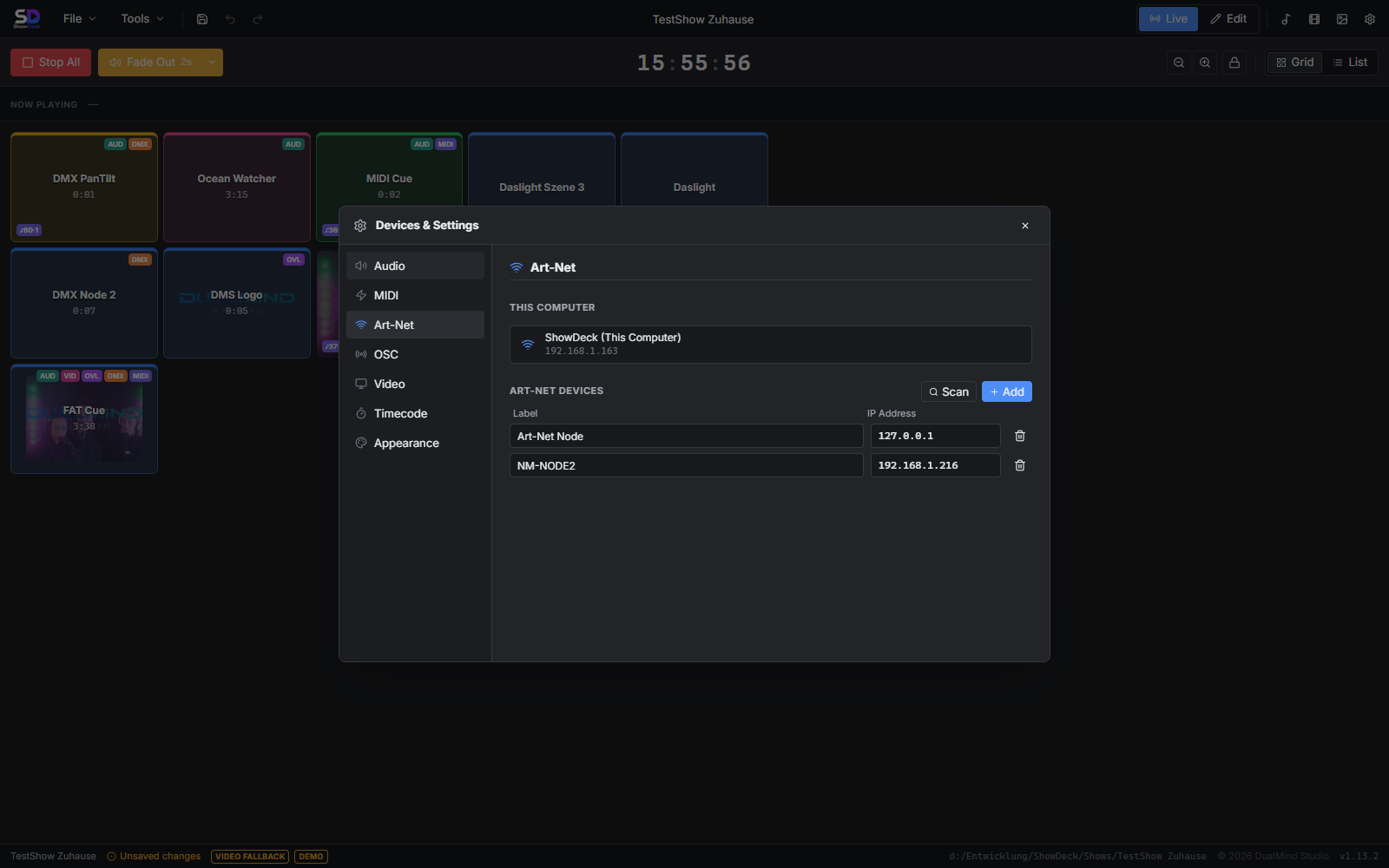Image resolution: width=1389 pixels, height=868 pixels.
Task: Zoom in the cue grid
Action: click(x=1205, y=62)
